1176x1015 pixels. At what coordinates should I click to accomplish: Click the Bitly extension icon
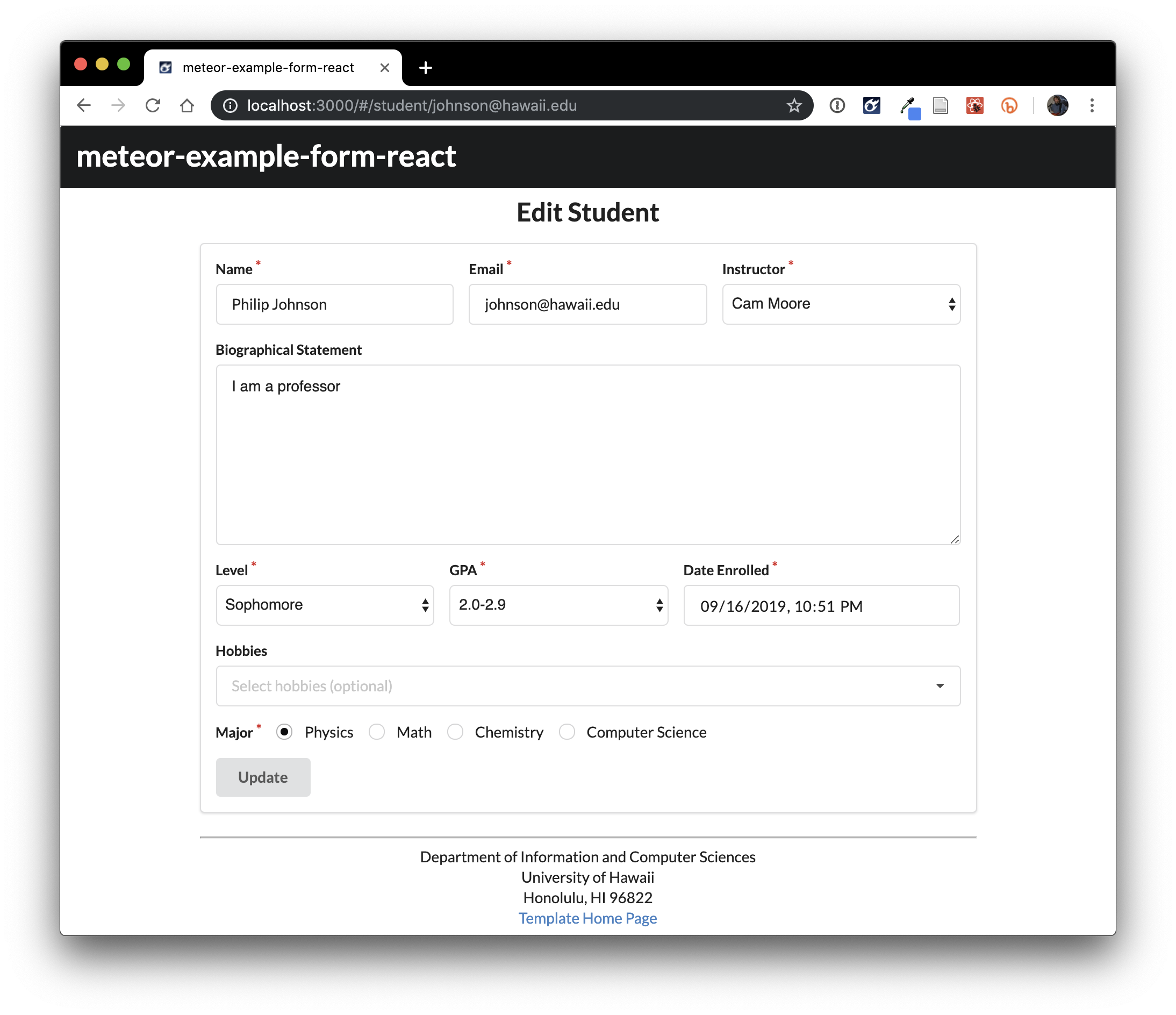[1009, 105]
